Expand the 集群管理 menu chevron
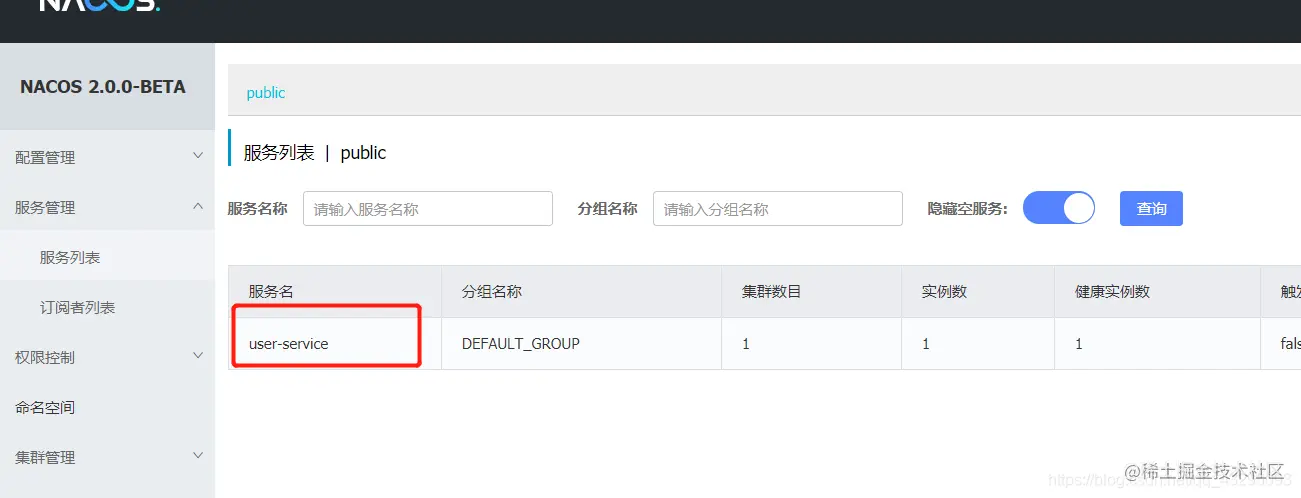 coord(198,456)
